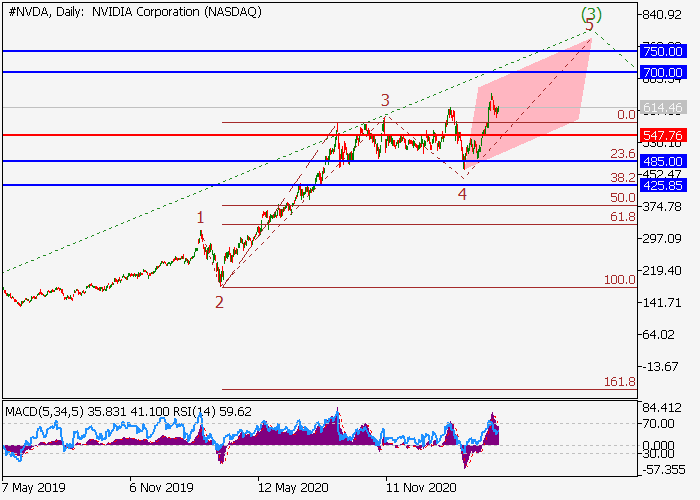Image resolution: width=700 pixels, height=500 pixels.
Task: Click the Elliott wave label 5
Action: pos(590,25)
